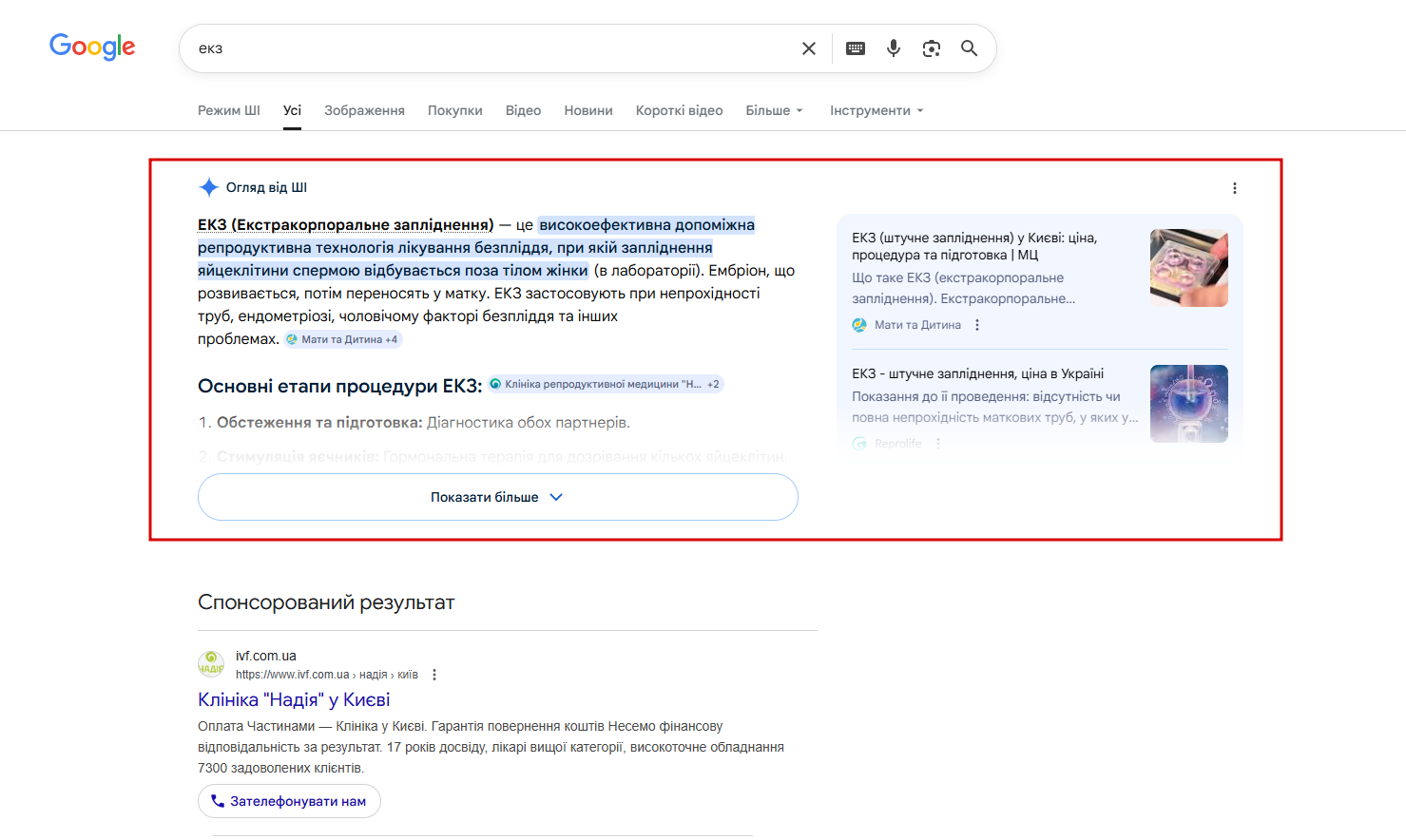1406x840 pixels.
Task: Open the Режим ШІ tab
Action: 229,110
